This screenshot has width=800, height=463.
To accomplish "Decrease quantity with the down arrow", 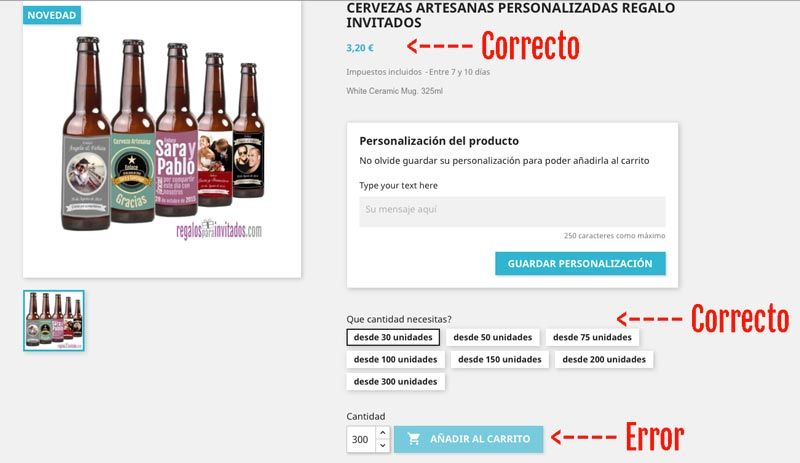I will (x=383, y=446).
